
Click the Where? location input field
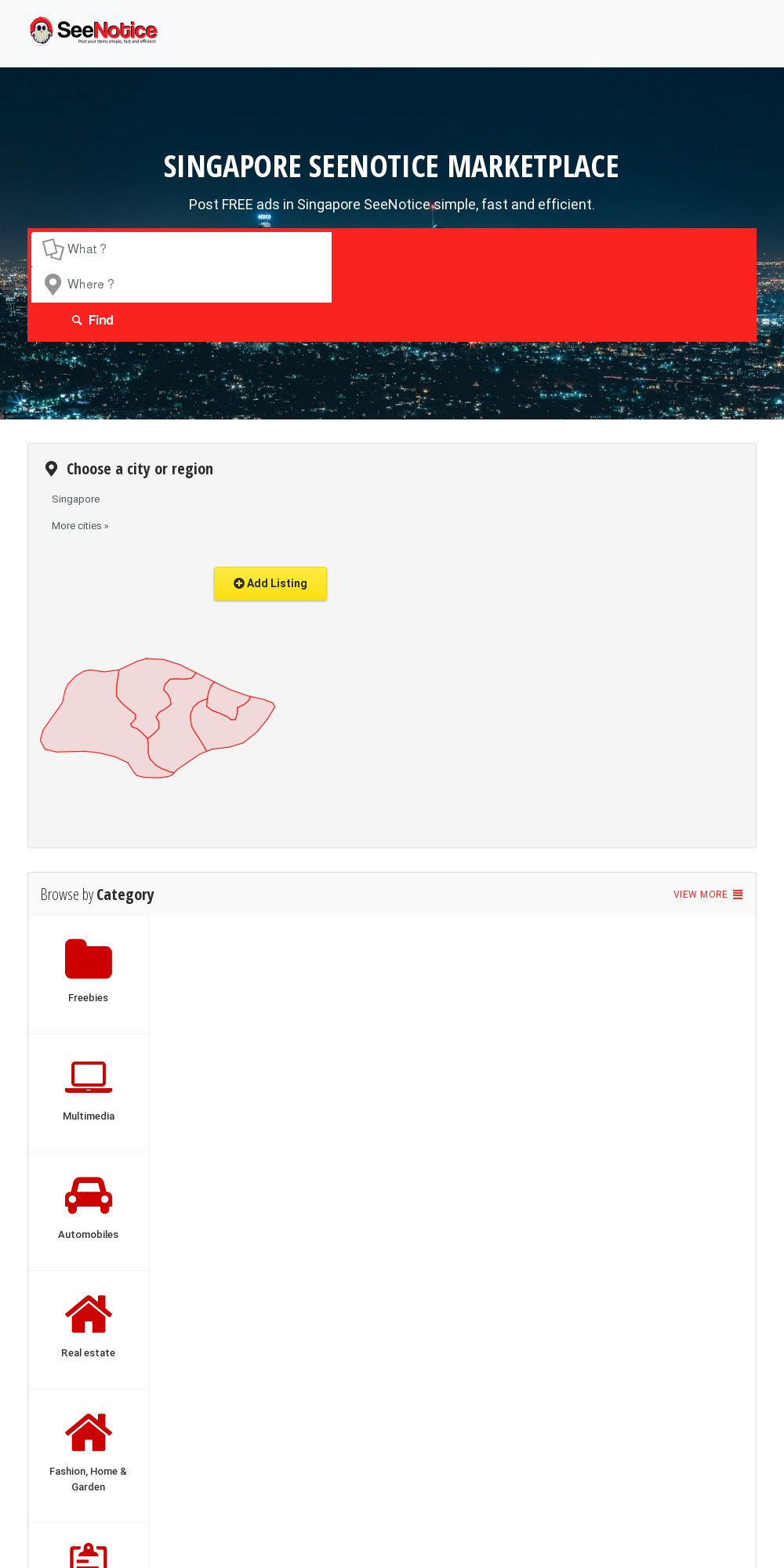[181, 285]
